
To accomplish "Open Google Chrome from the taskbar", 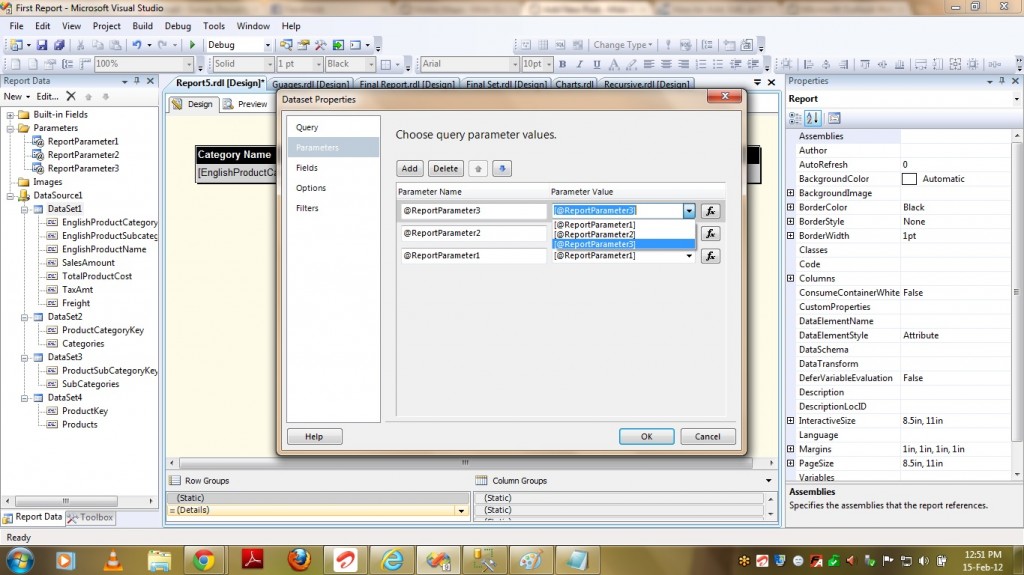I will point(204,560).
